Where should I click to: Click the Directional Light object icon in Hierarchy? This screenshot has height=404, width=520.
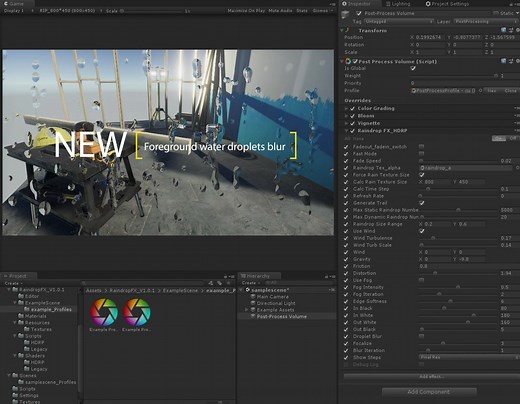click(x=253, y=303)
